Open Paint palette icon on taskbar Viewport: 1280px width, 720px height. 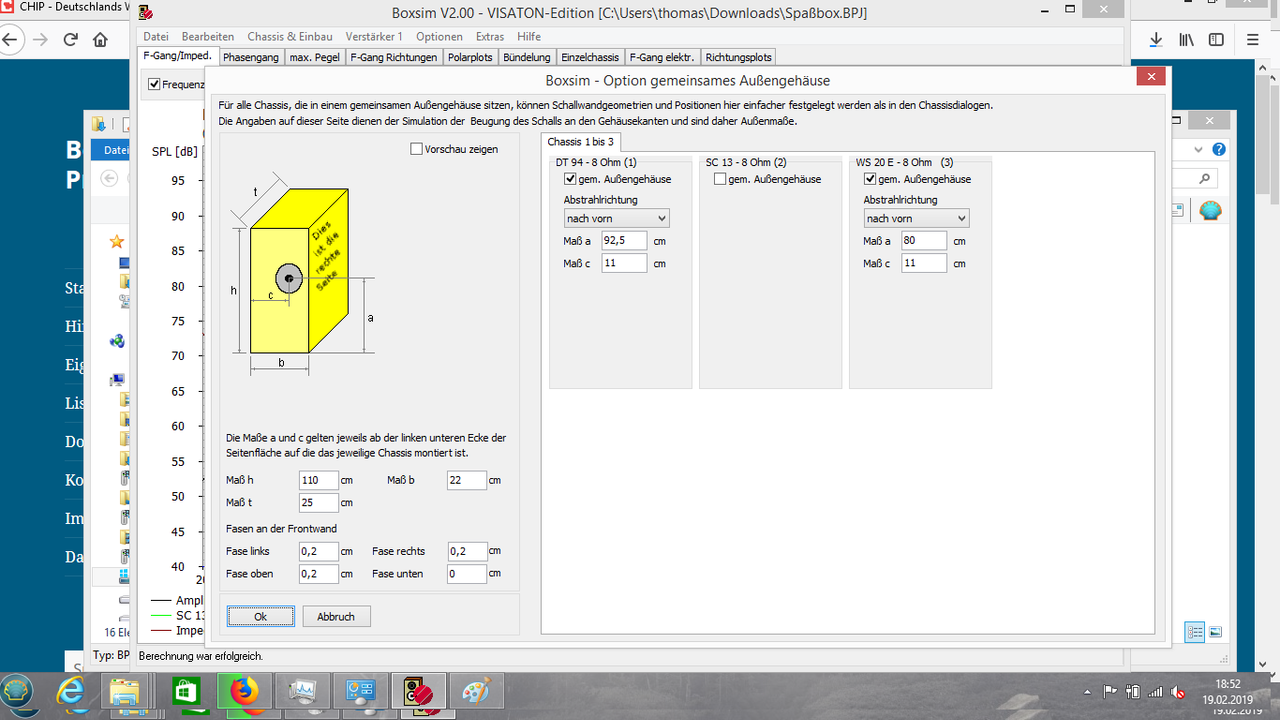pos(476,692)
